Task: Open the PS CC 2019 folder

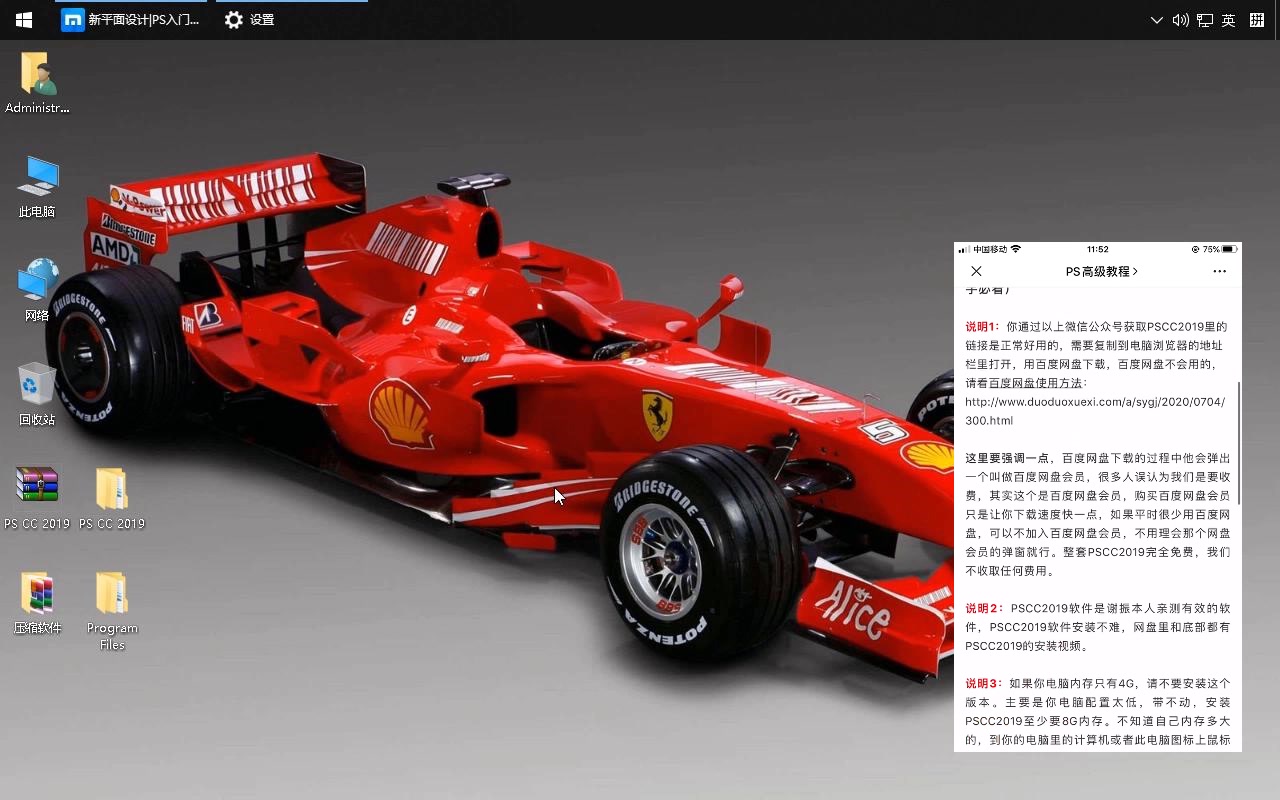Action: tap(112, 490)
